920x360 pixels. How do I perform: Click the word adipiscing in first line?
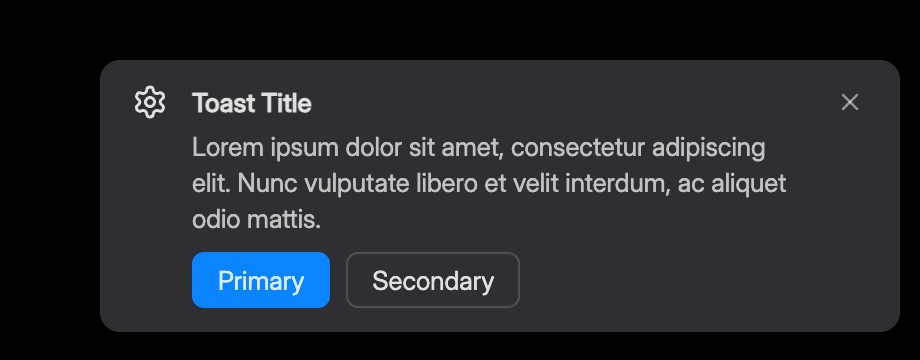point(708,149)
